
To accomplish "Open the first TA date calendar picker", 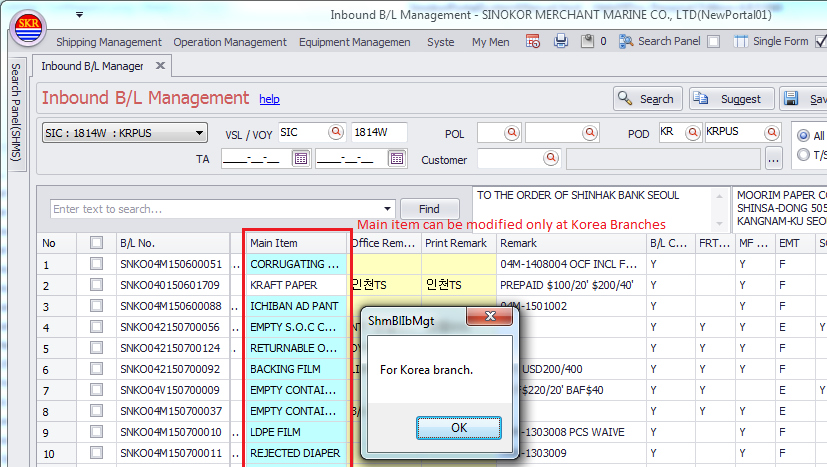I will point(300,158).
